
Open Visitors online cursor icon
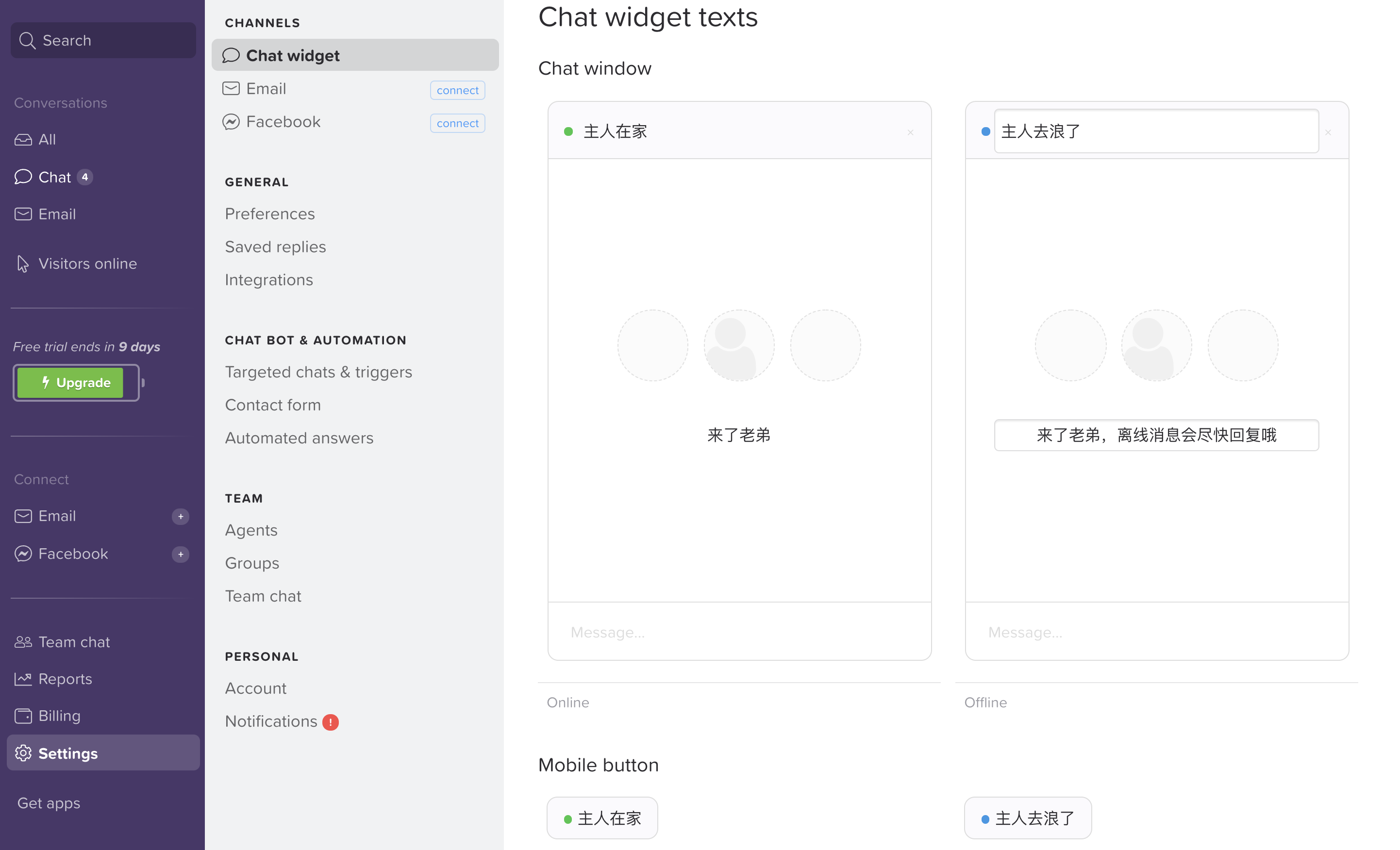click(22, 263)
